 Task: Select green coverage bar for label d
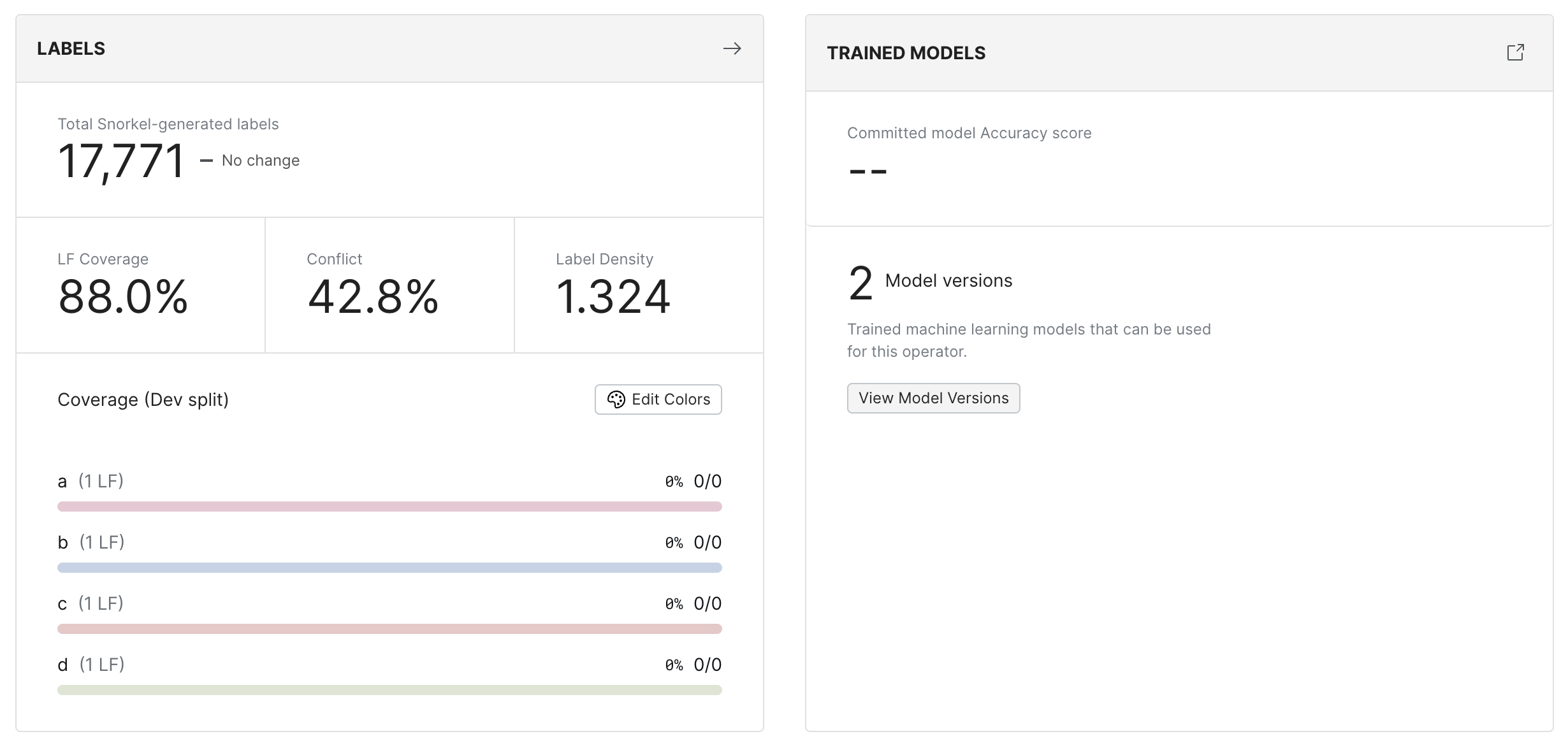(x=389, y=690)
